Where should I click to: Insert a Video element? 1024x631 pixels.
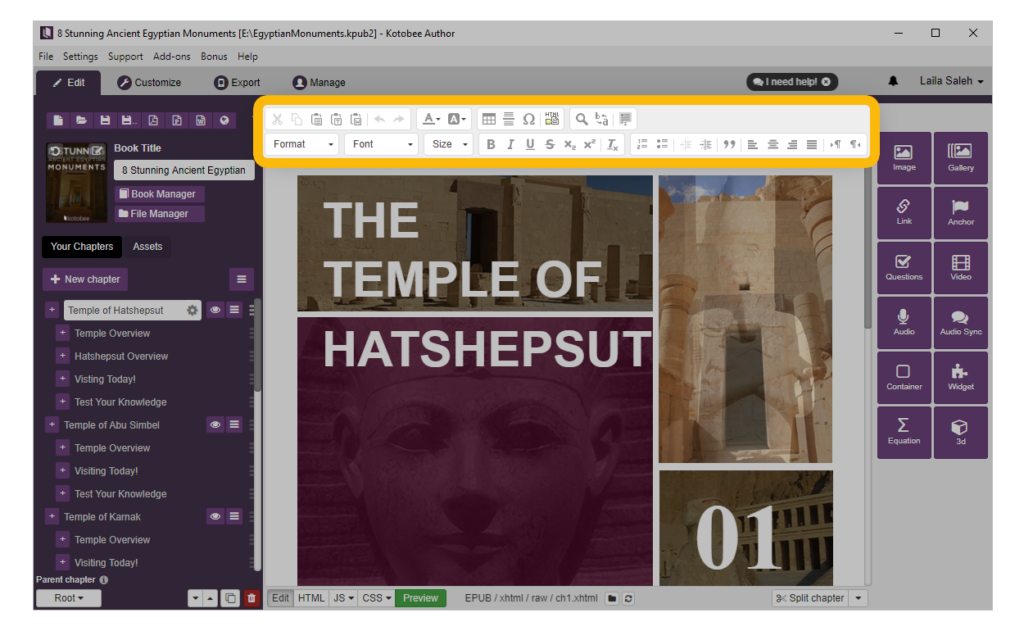tap(961, 267)
